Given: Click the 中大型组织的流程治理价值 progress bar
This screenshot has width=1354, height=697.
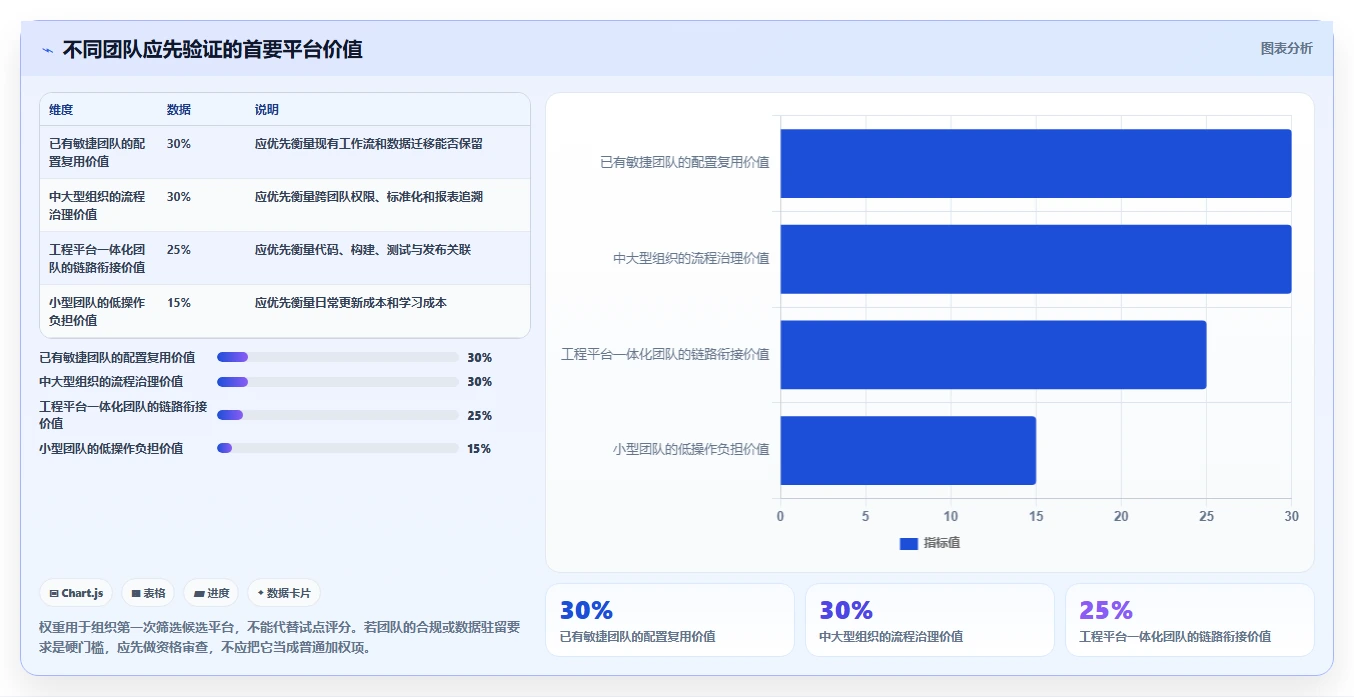Looking at the screenshot, I should (337, 382).
